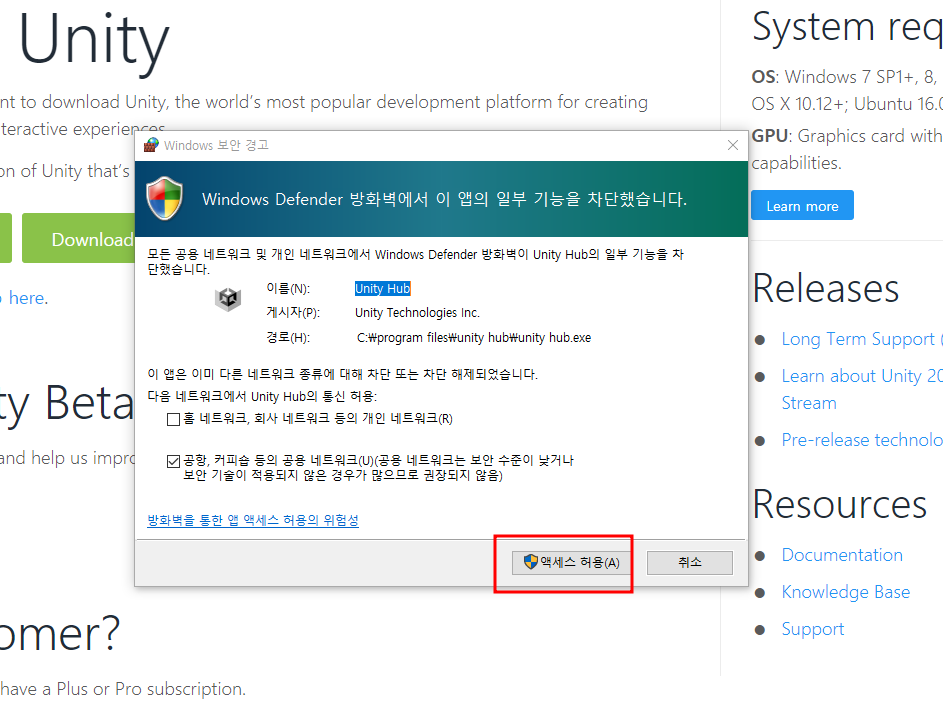Uncheck the public network (공항, 커피숍) checkbox
Viewport: 943px width, 707px height.
(x=173, y=462)
